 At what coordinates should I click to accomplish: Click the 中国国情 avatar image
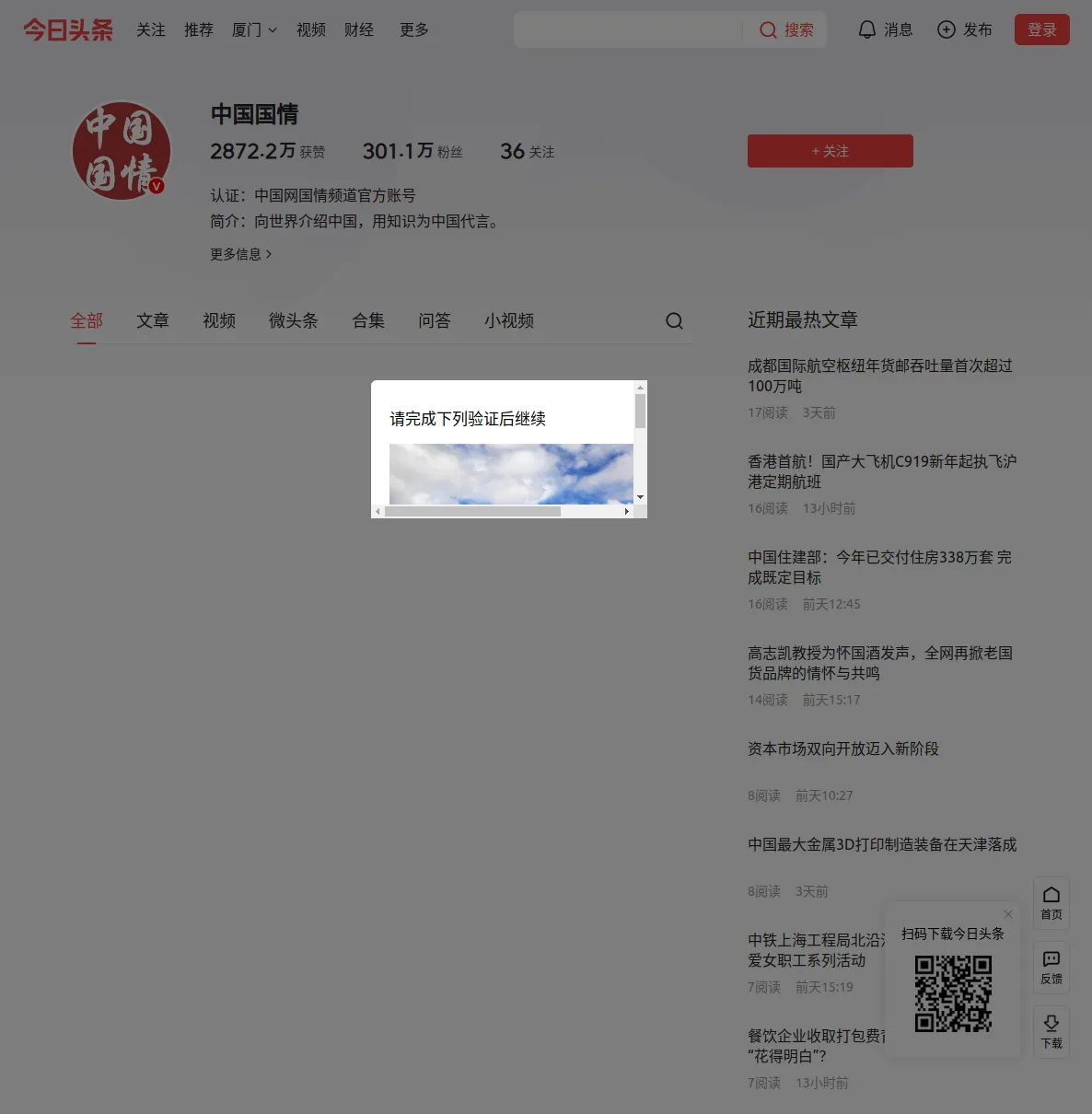(x=122, y=151)
